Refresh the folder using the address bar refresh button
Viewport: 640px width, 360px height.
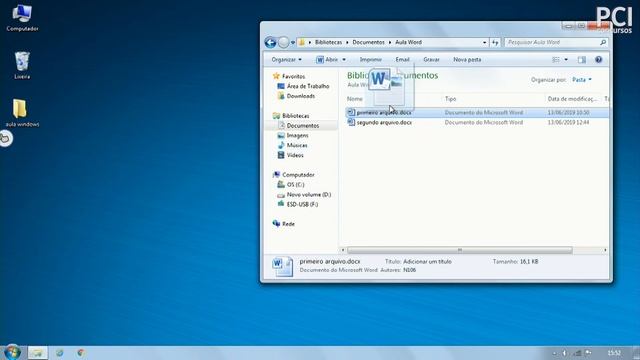click(x=495, y=42)
